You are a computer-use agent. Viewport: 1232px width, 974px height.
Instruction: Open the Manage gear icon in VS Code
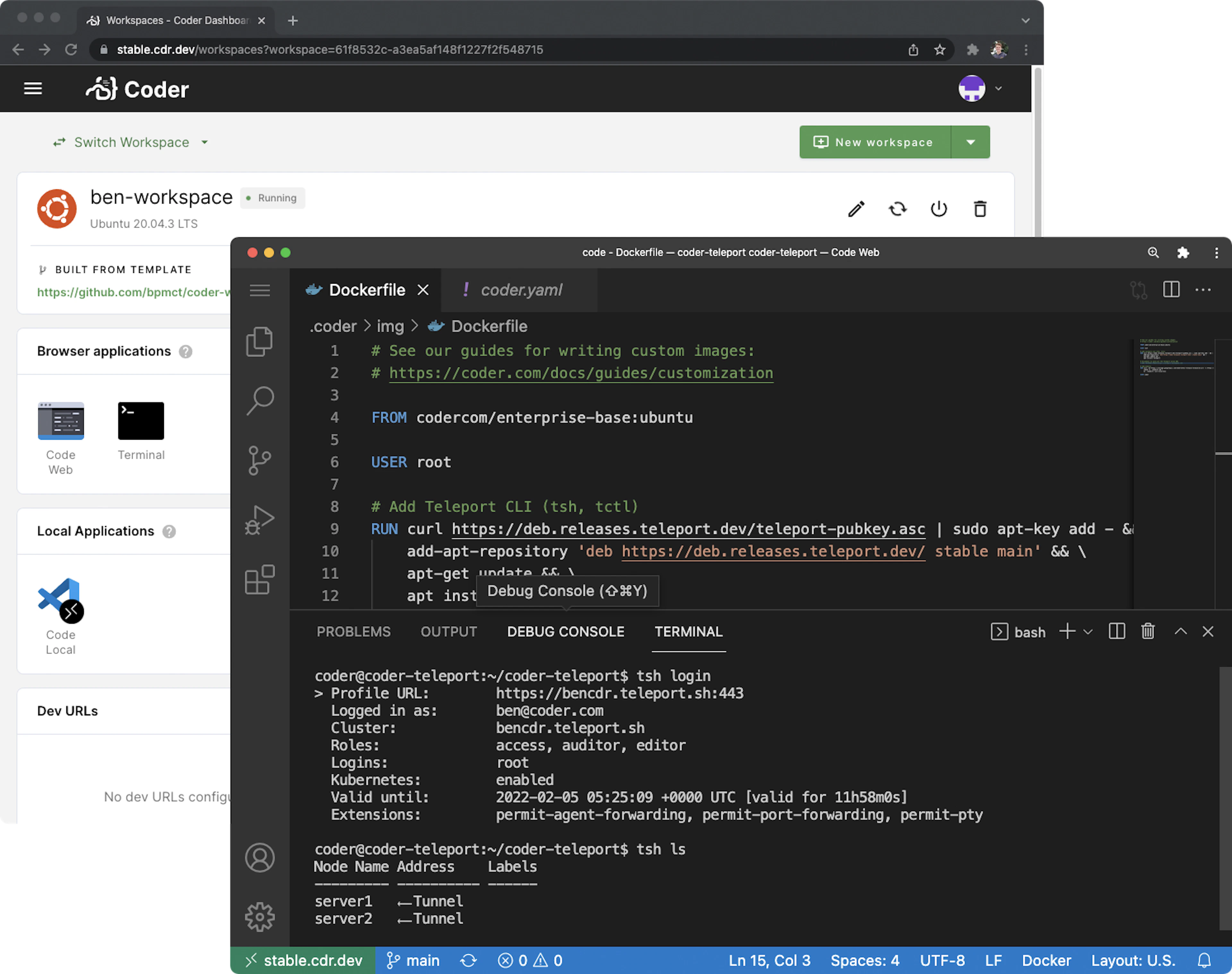point(260,917)
